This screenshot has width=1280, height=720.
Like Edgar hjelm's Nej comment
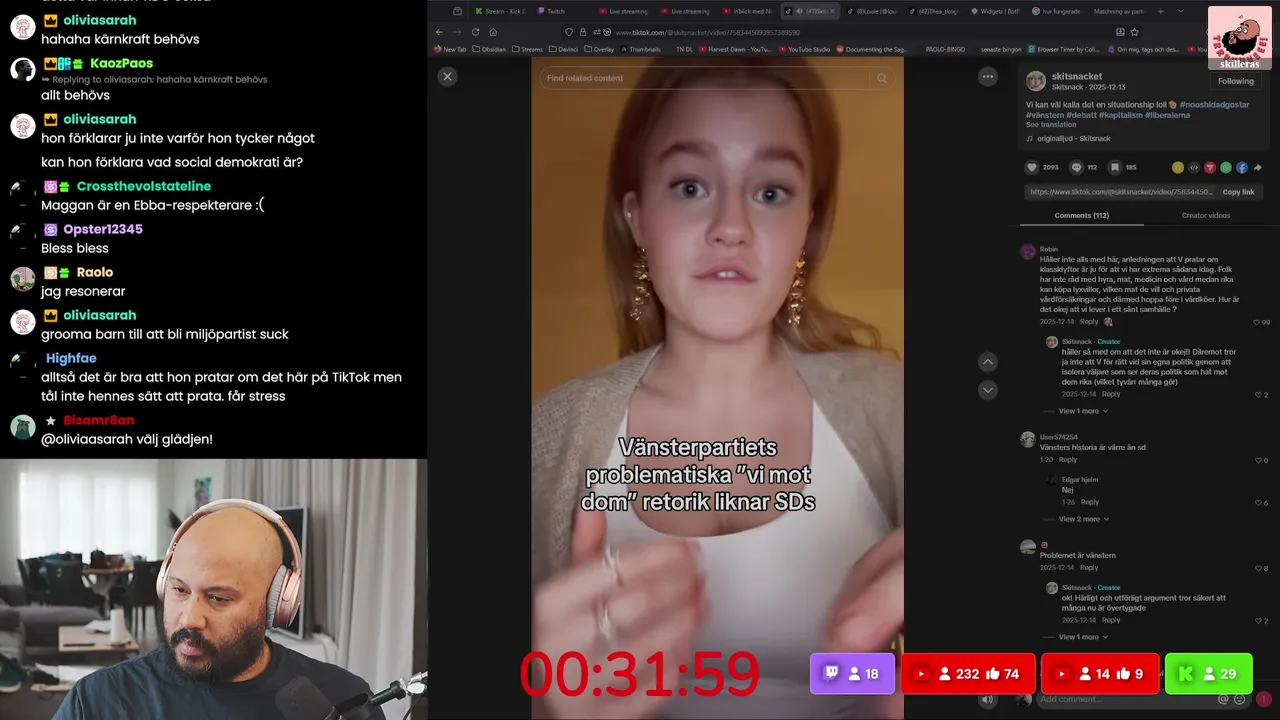tap(1258, 502)
